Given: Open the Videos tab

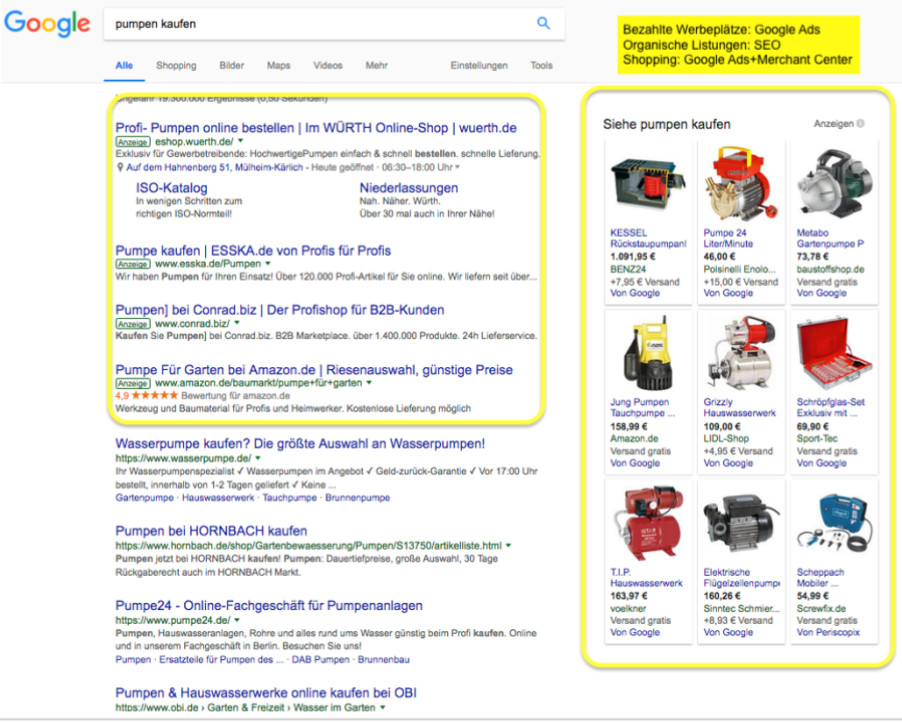Looking at the screenshot, I should point(328,66).
